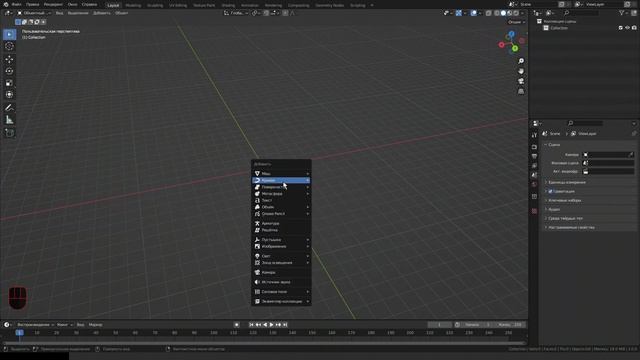This screenshot has height=360, width=640.
Task: Click the green Y axis gizmo ball
Action: click(x=515, y=49)
